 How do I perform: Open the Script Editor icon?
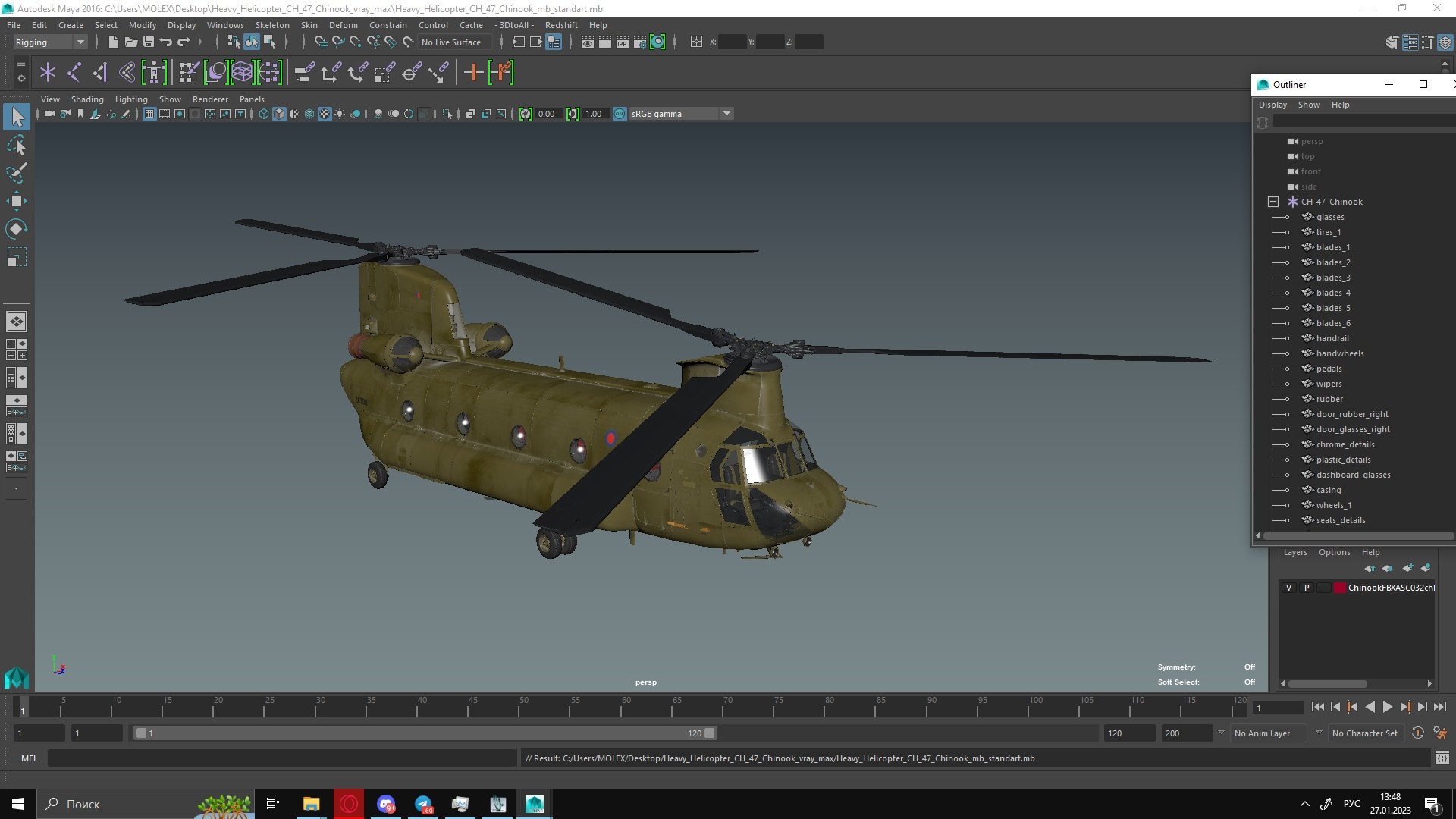click(x=1442, y=758)
